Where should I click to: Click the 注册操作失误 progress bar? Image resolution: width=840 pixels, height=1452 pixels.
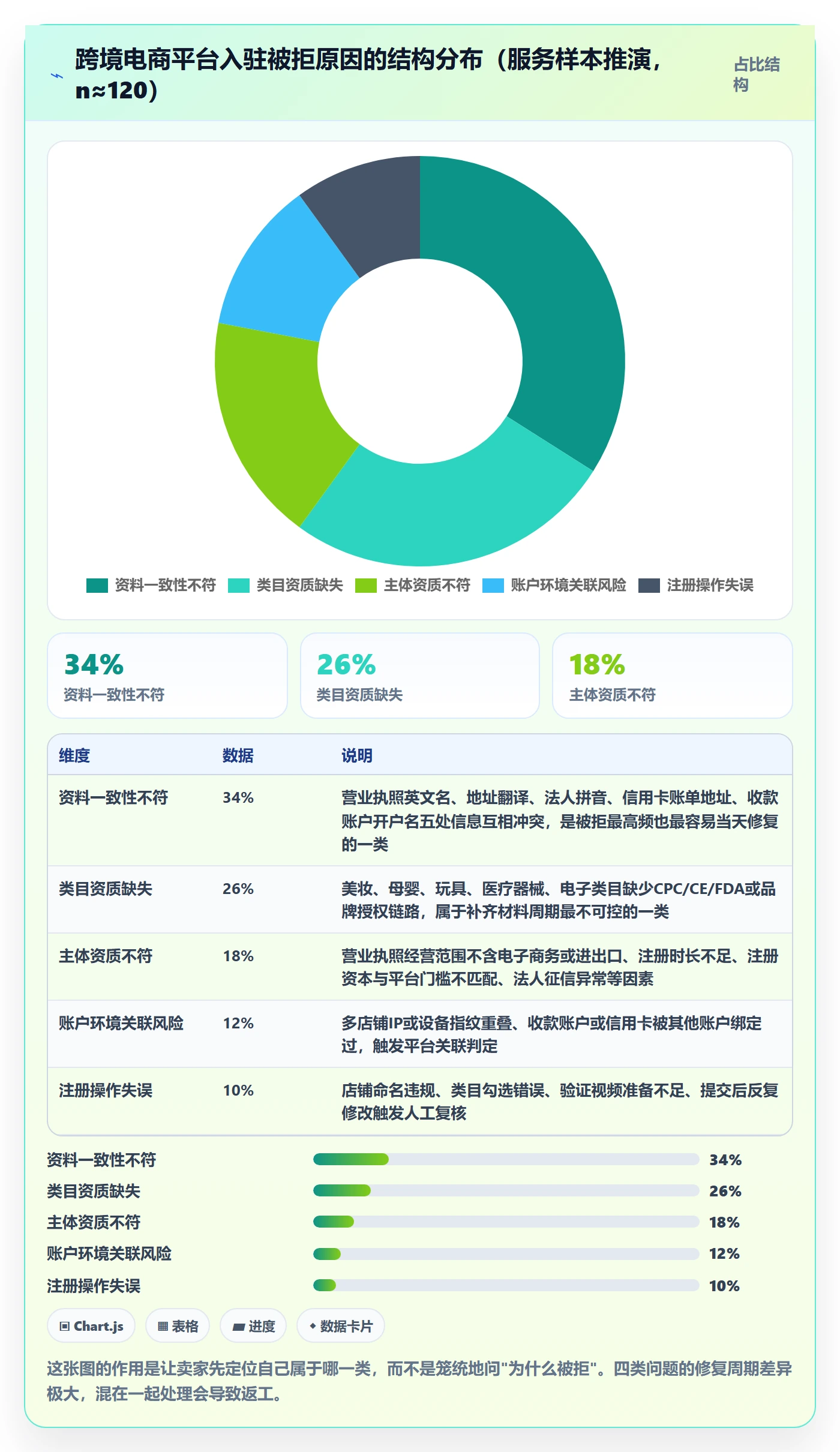click(506, 1285)
